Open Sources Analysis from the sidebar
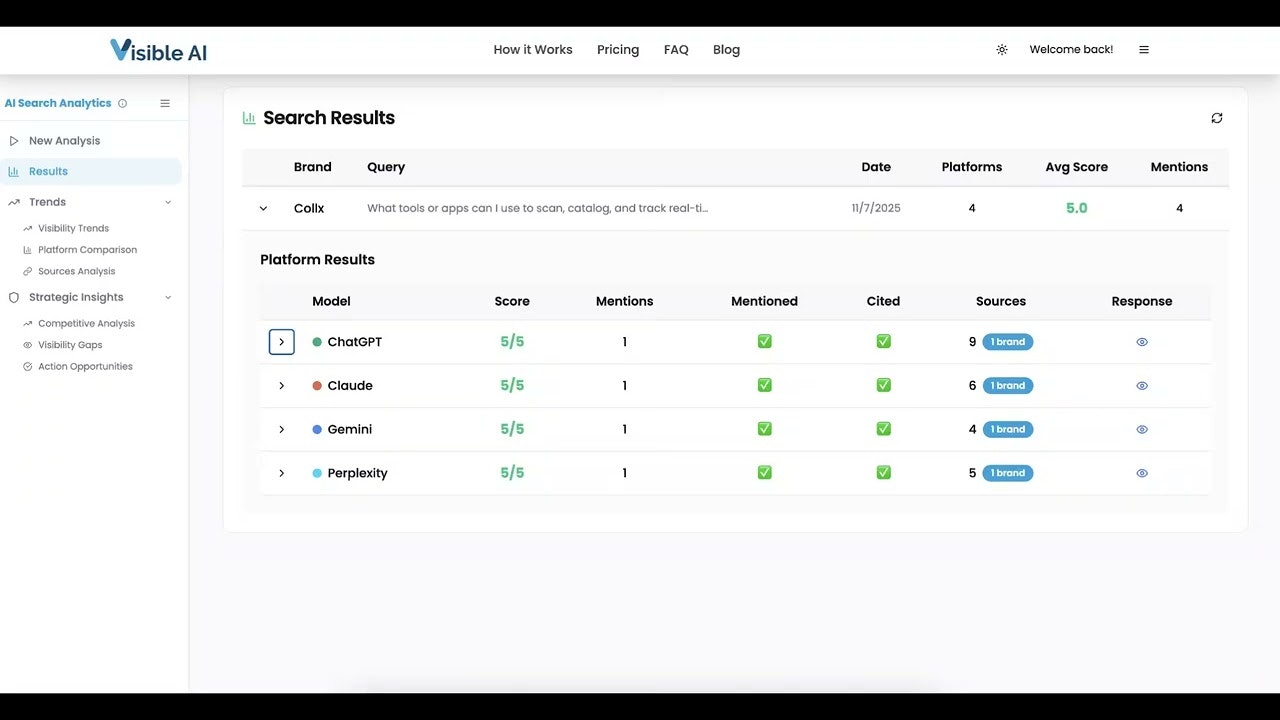This screenshot has width=1280, height=720. point(77,270)
